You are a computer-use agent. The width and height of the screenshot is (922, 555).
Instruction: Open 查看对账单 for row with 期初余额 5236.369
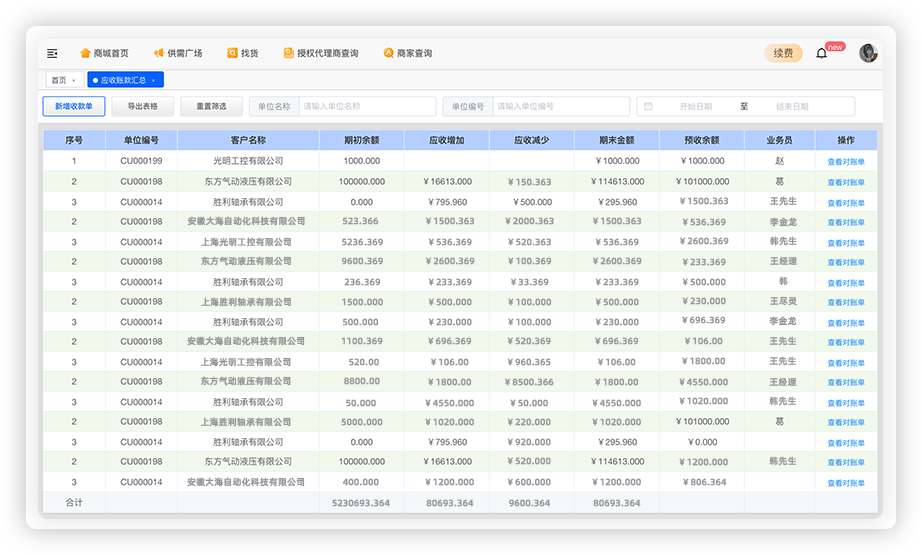coord(846,243)
